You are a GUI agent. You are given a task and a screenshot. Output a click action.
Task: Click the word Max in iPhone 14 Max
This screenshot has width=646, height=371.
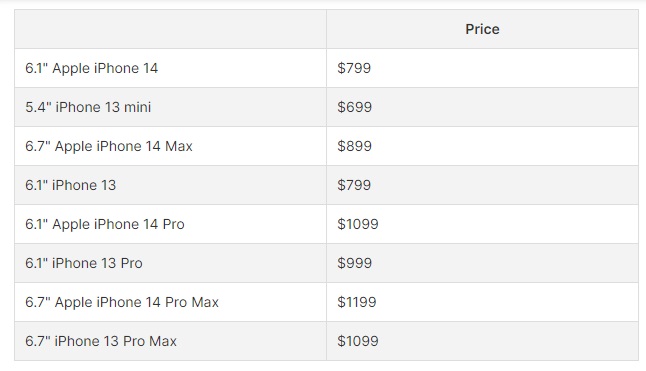pos(179,146)
